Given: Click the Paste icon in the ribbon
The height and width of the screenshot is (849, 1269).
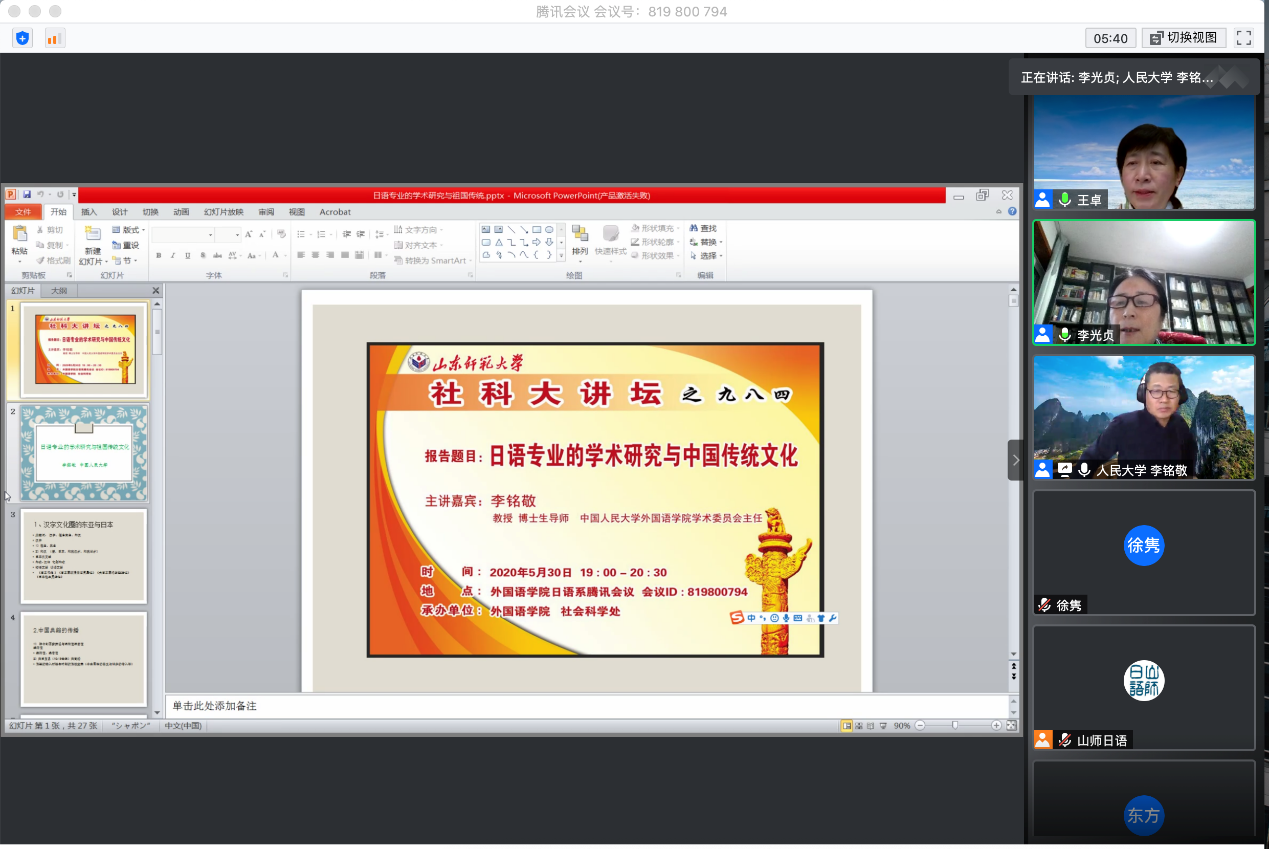Looking at the screenshot, I should (20, 238).
